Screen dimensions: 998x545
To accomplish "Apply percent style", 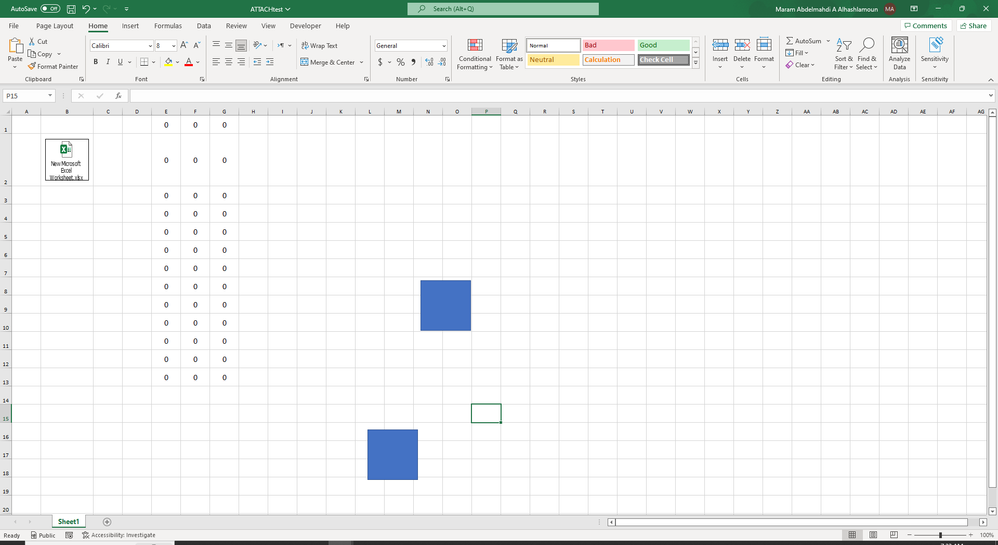I will point(400,62).
